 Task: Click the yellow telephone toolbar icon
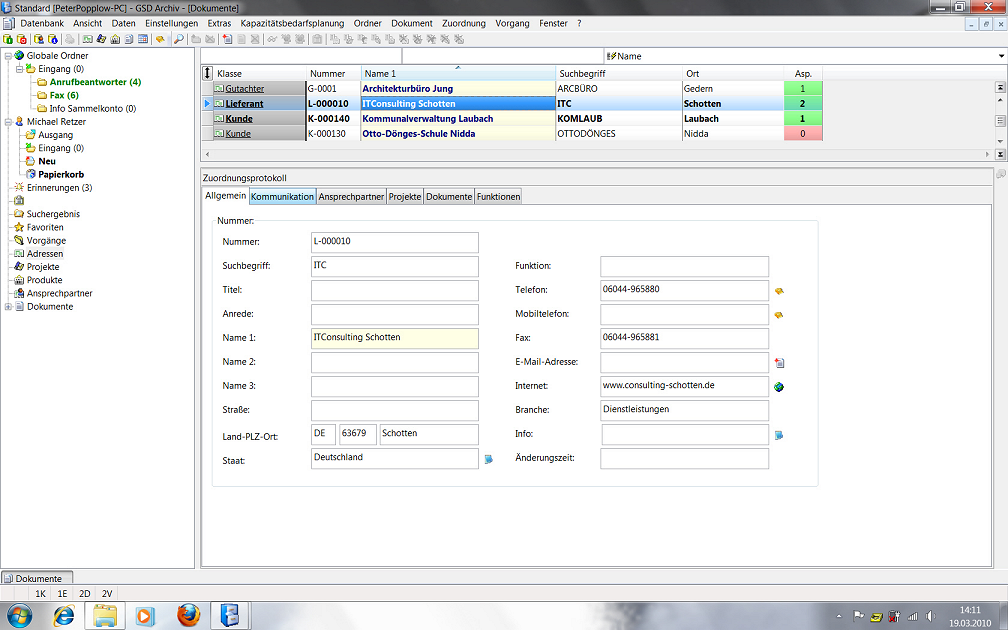coord(160,39)
